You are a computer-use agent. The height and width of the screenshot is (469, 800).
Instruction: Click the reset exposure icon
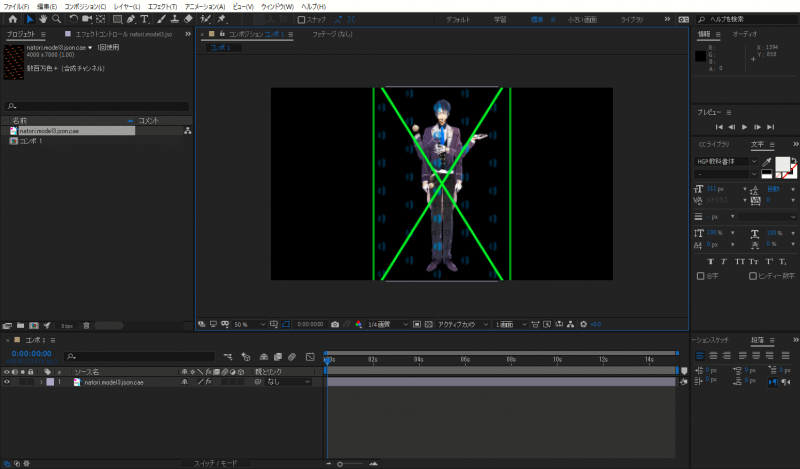click(x=583, y=325)
